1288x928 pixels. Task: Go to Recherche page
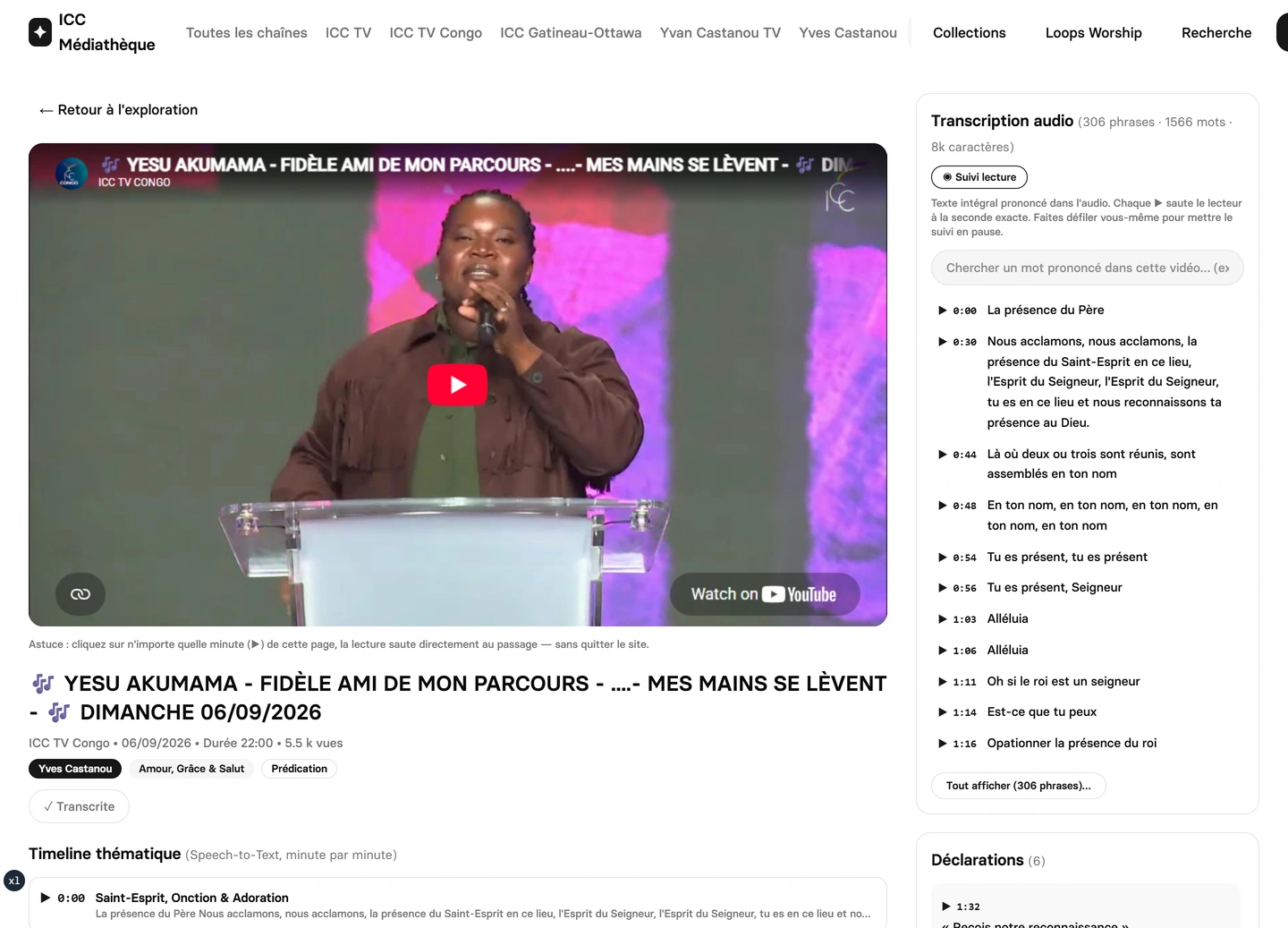[x=1216, y=33]
